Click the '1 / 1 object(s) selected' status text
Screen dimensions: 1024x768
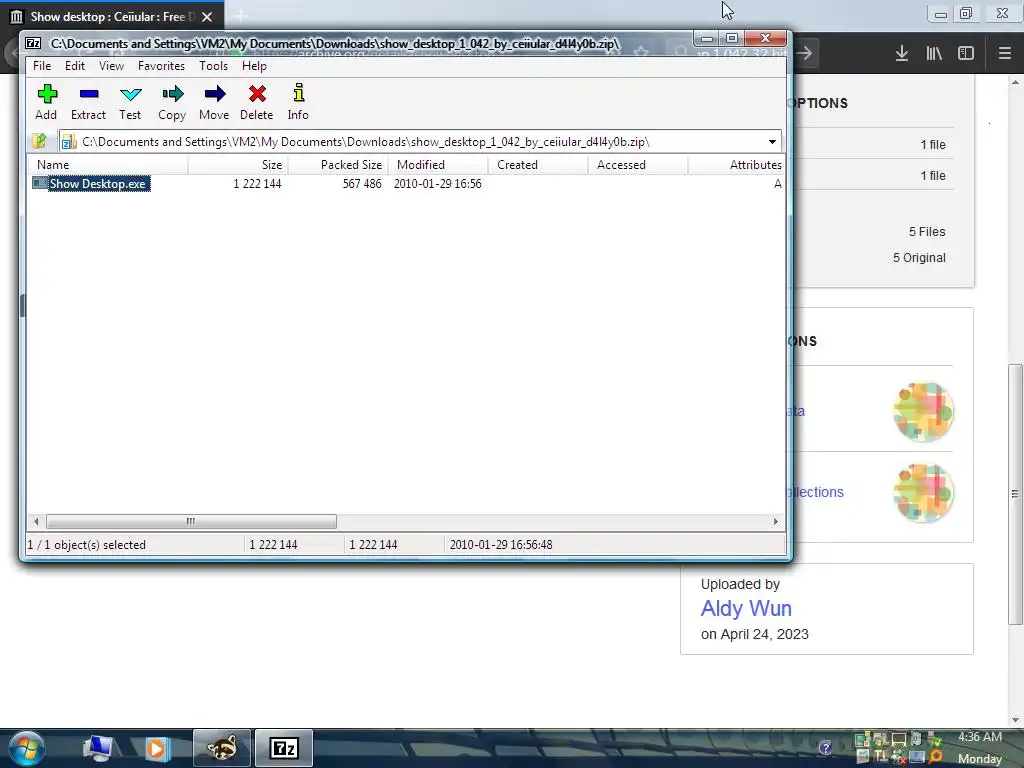[x=86, y=545]
